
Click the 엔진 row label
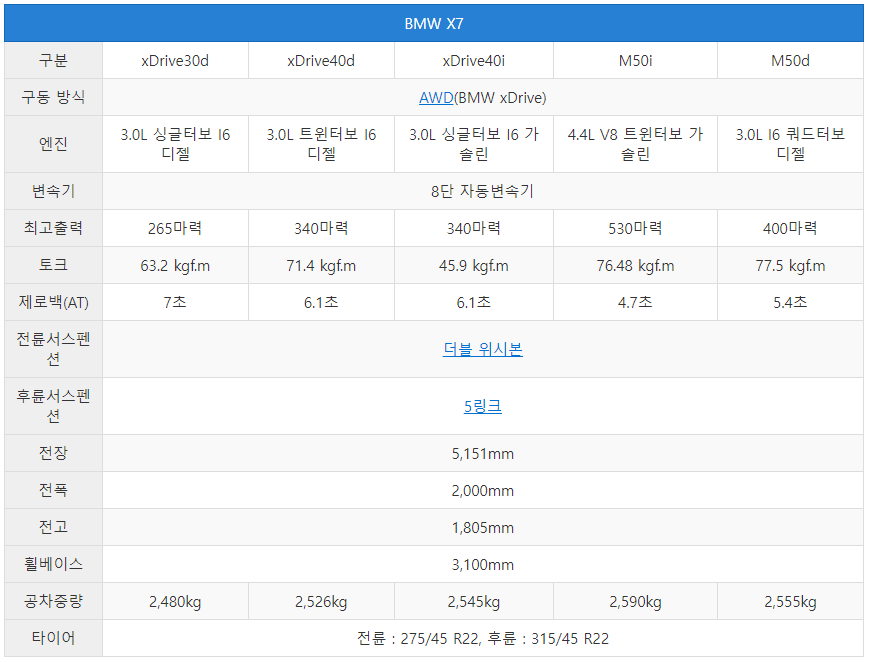pos(53,144)
